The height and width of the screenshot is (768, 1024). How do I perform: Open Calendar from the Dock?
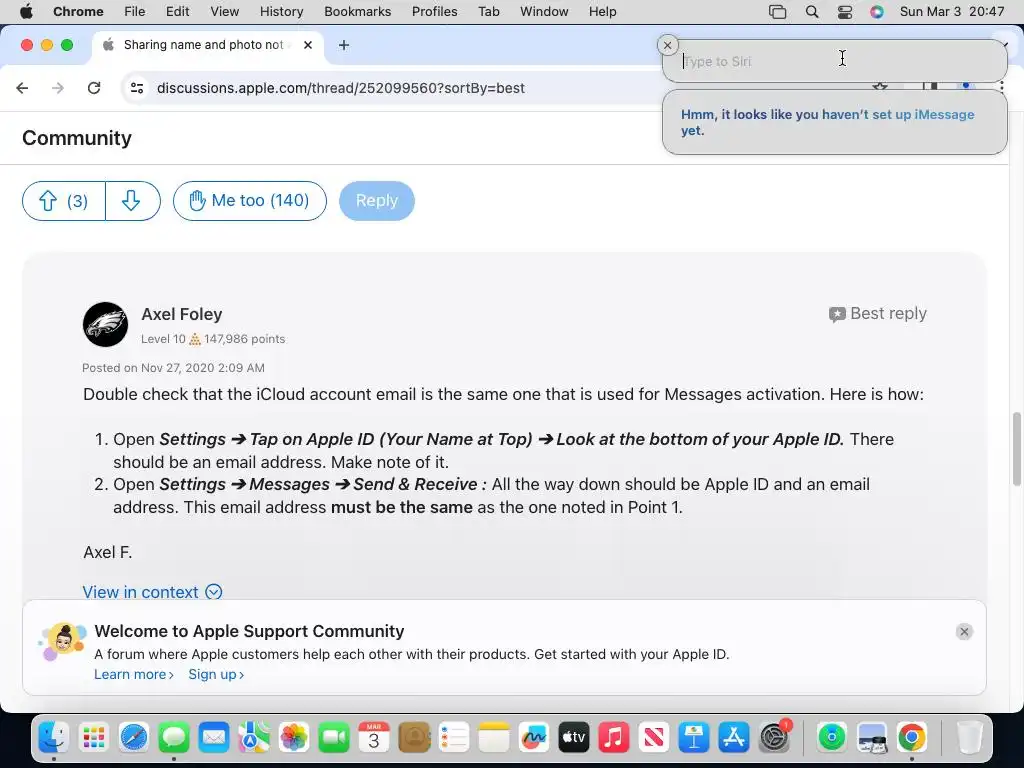coord(374,738)
